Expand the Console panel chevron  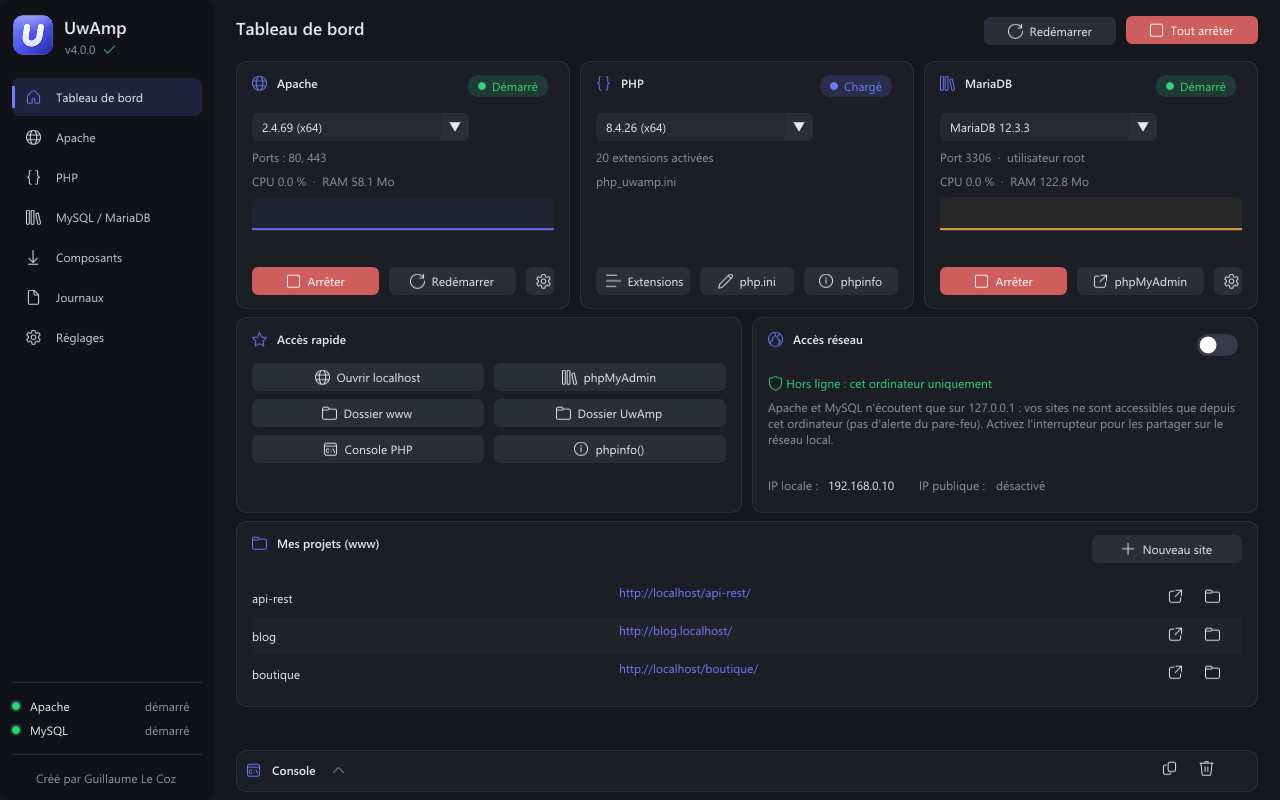pos(338,770)
